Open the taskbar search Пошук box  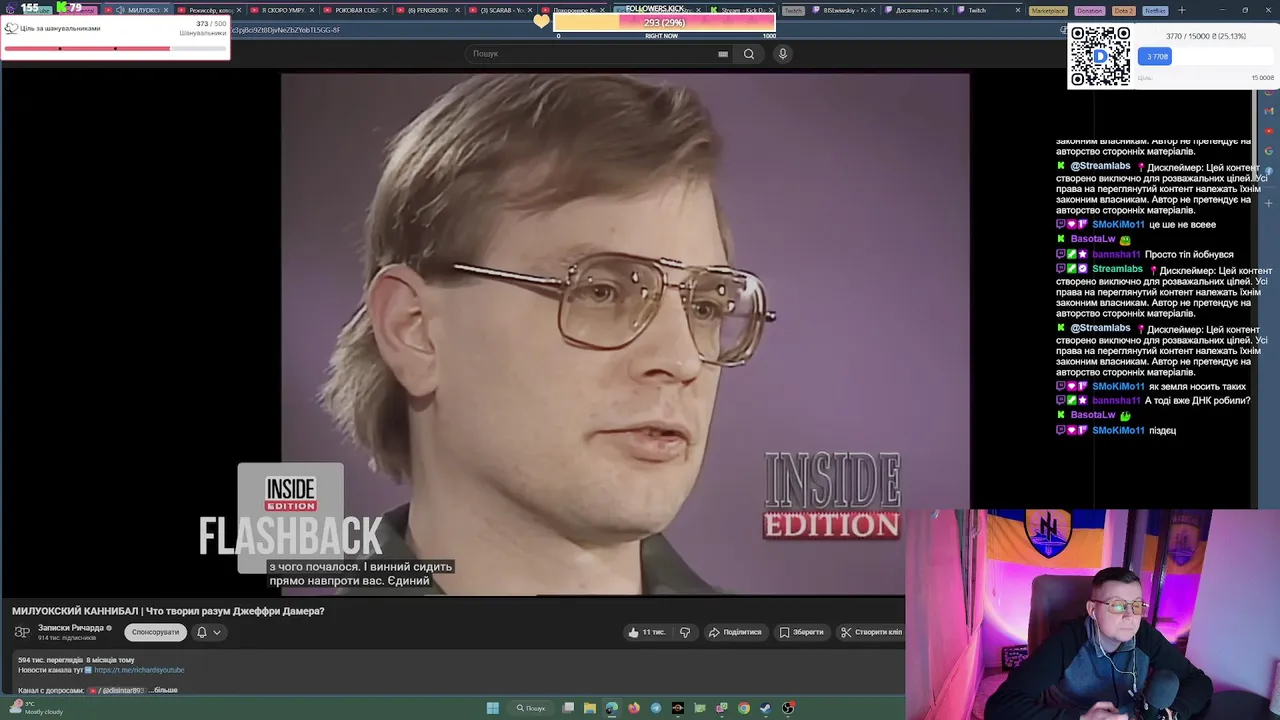point(531,708)
